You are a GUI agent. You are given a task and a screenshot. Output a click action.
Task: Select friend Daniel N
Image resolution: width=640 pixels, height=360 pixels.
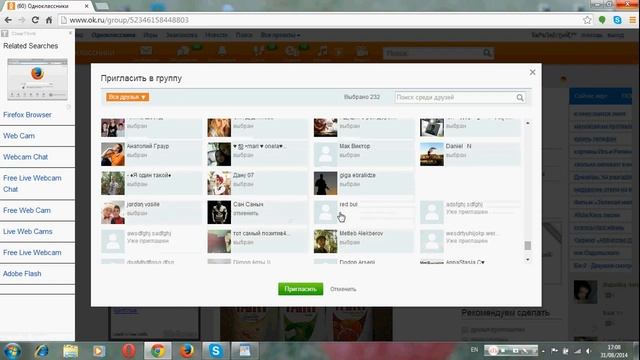(x=470, y=154)
